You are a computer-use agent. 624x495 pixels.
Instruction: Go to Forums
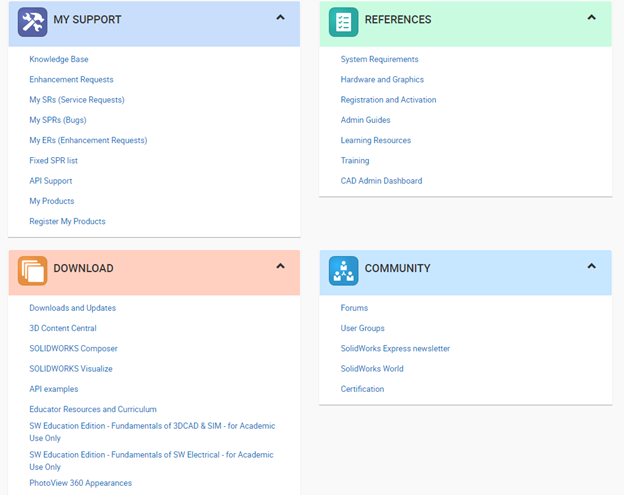354,308
